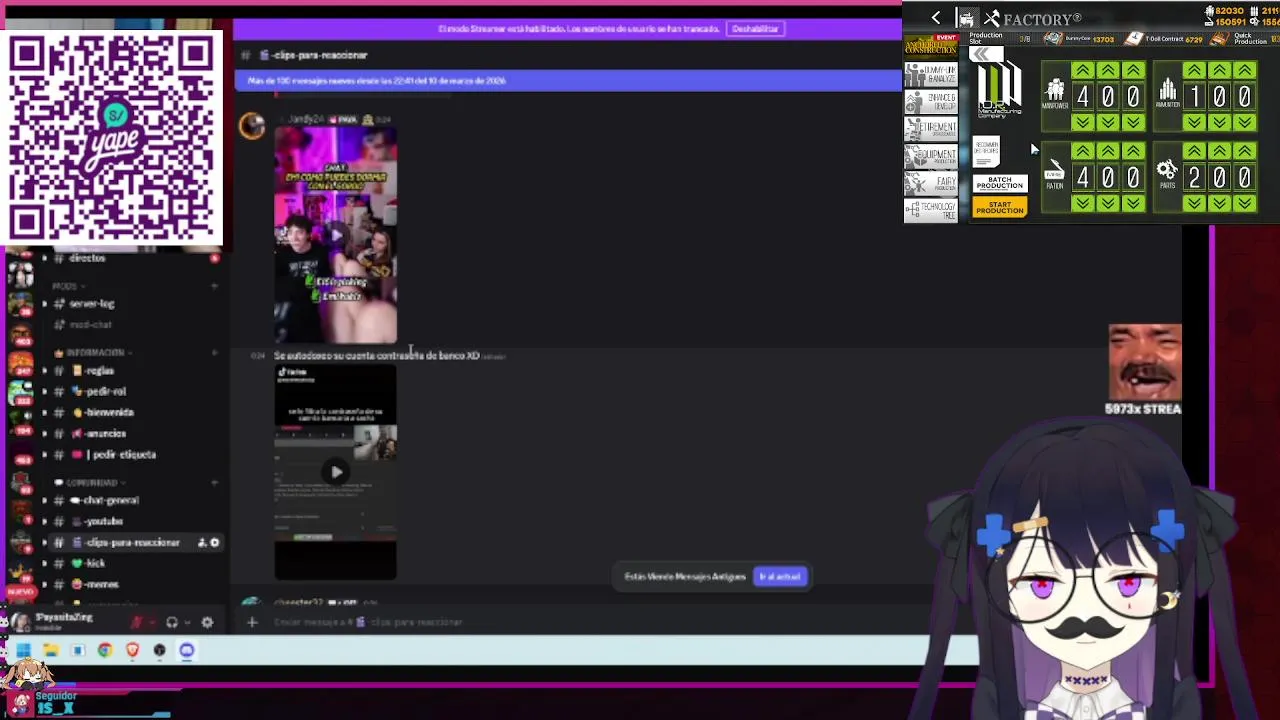1280x720 pixels.
Task: Collapse the factory panel with the double-chevron button
Action: click(987, 54)
